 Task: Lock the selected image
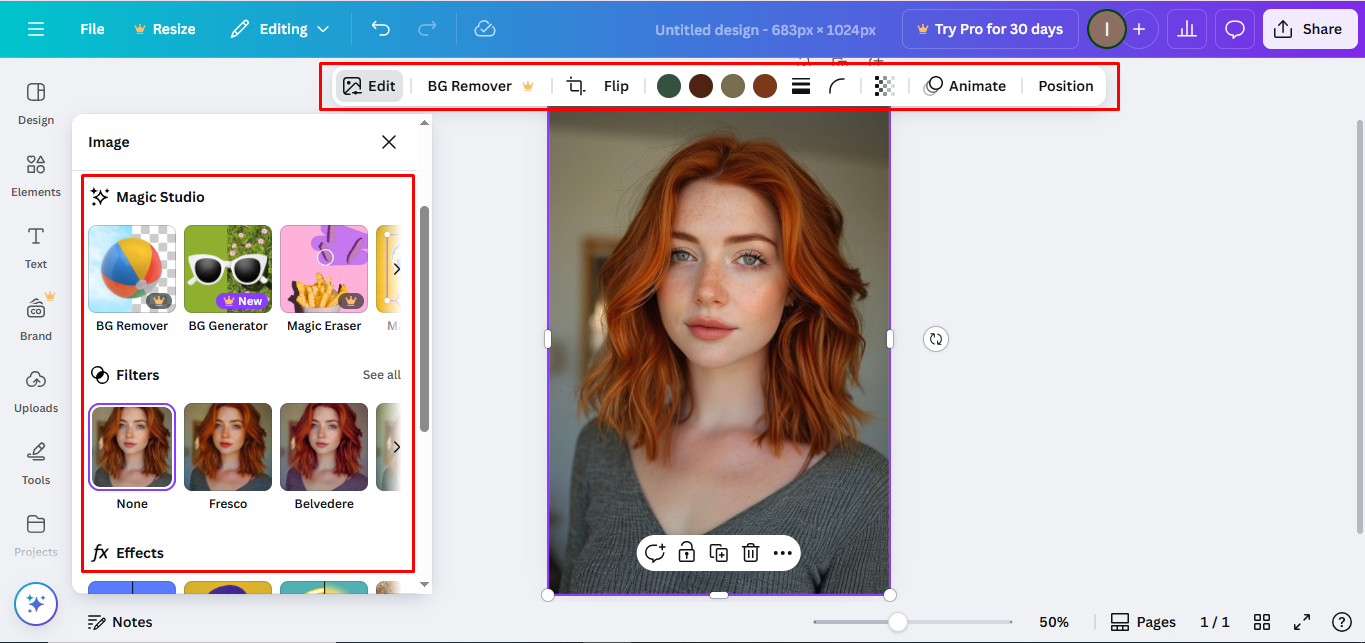[686, 552]
